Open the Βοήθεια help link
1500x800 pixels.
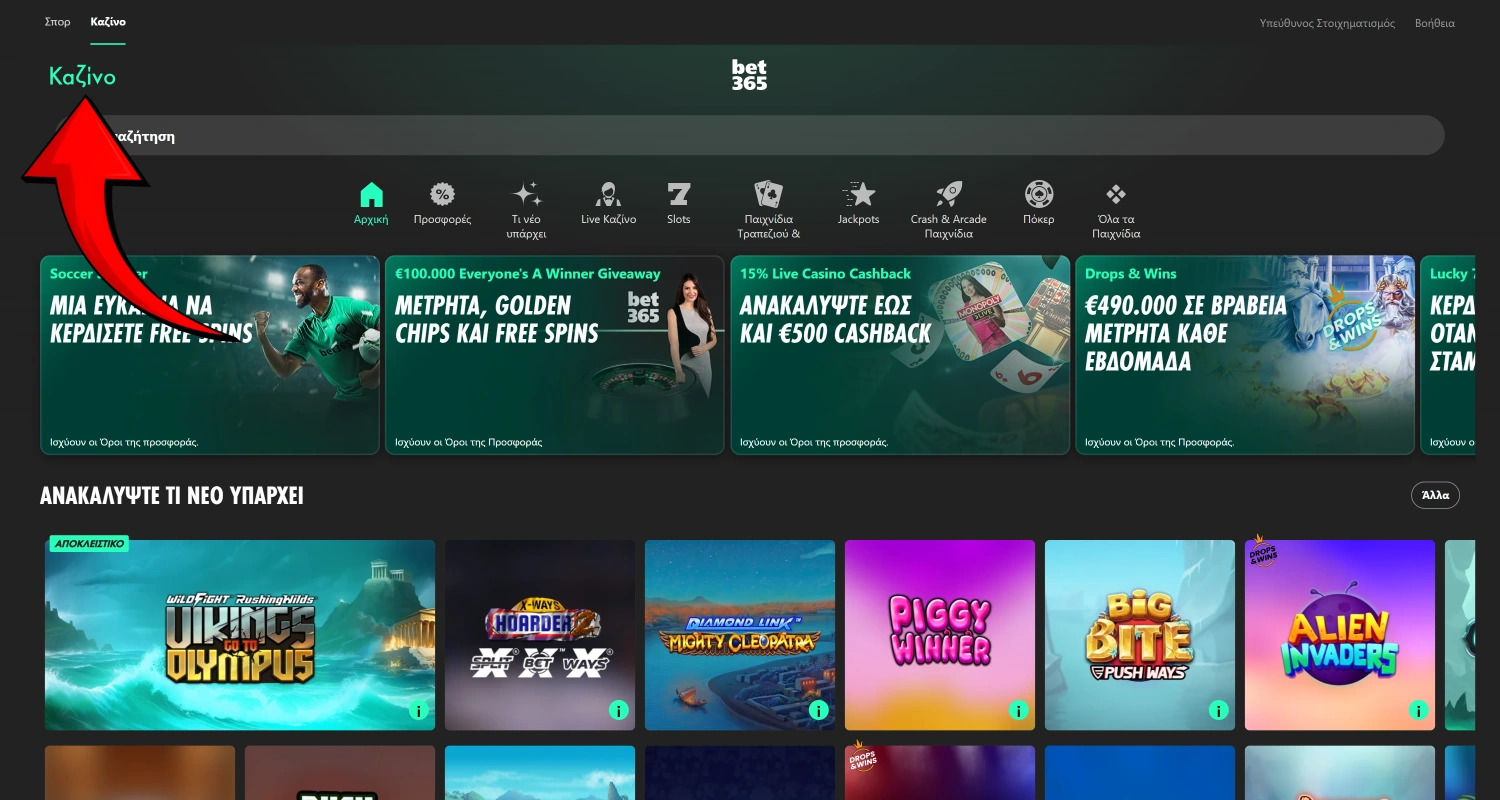1434,23
